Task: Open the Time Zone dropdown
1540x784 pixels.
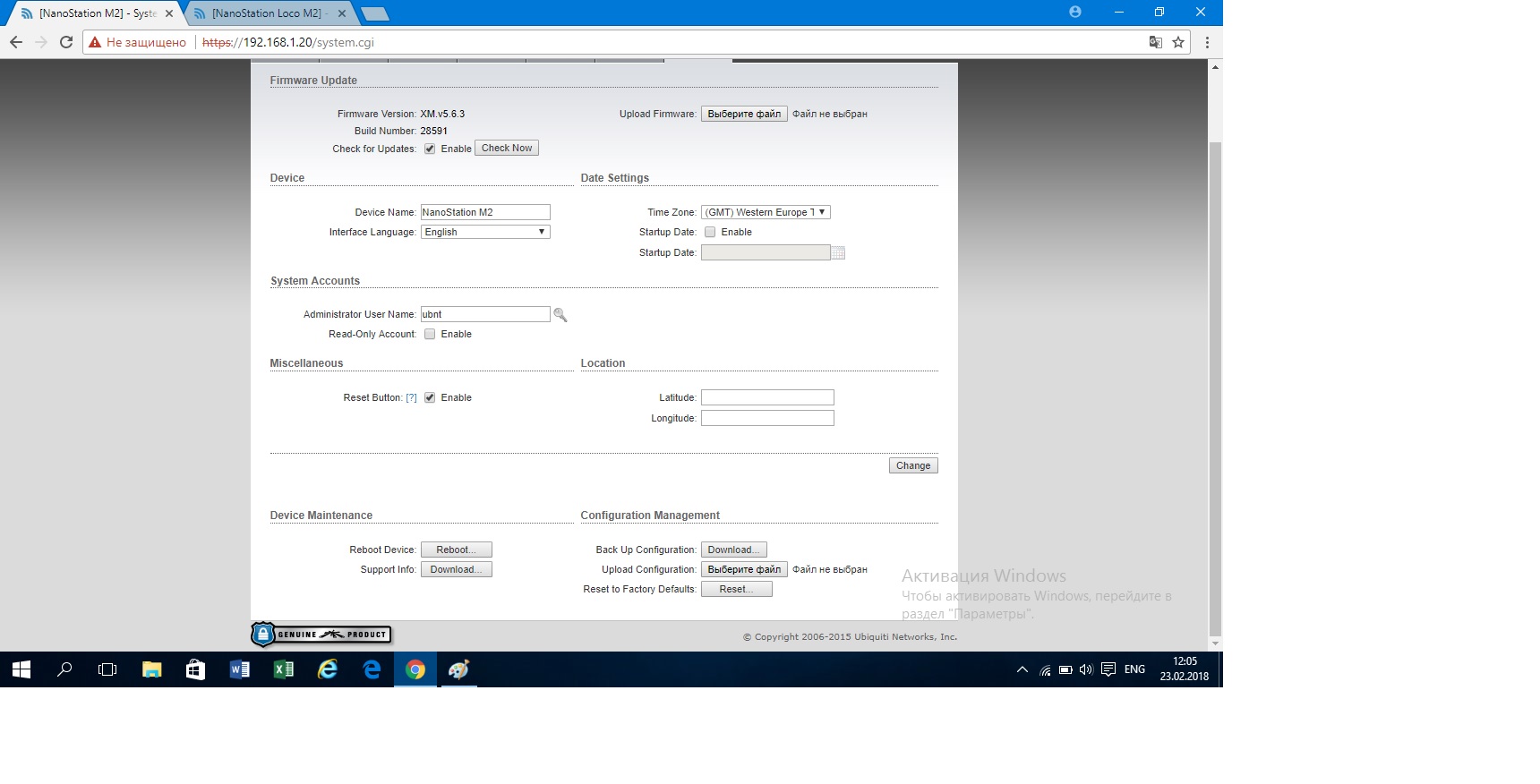Action: coord(766,212)
